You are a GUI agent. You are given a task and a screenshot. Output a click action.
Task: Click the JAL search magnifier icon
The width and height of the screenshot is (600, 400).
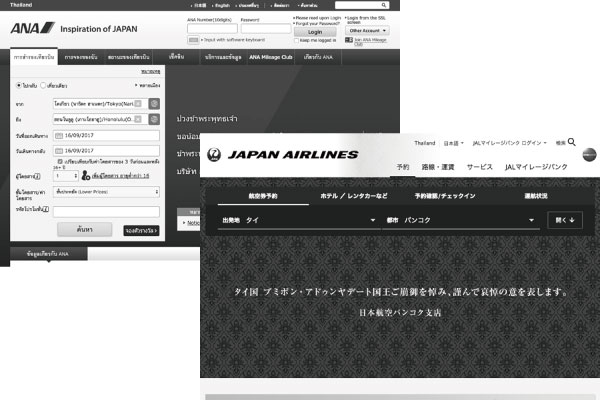pos(572,142)
